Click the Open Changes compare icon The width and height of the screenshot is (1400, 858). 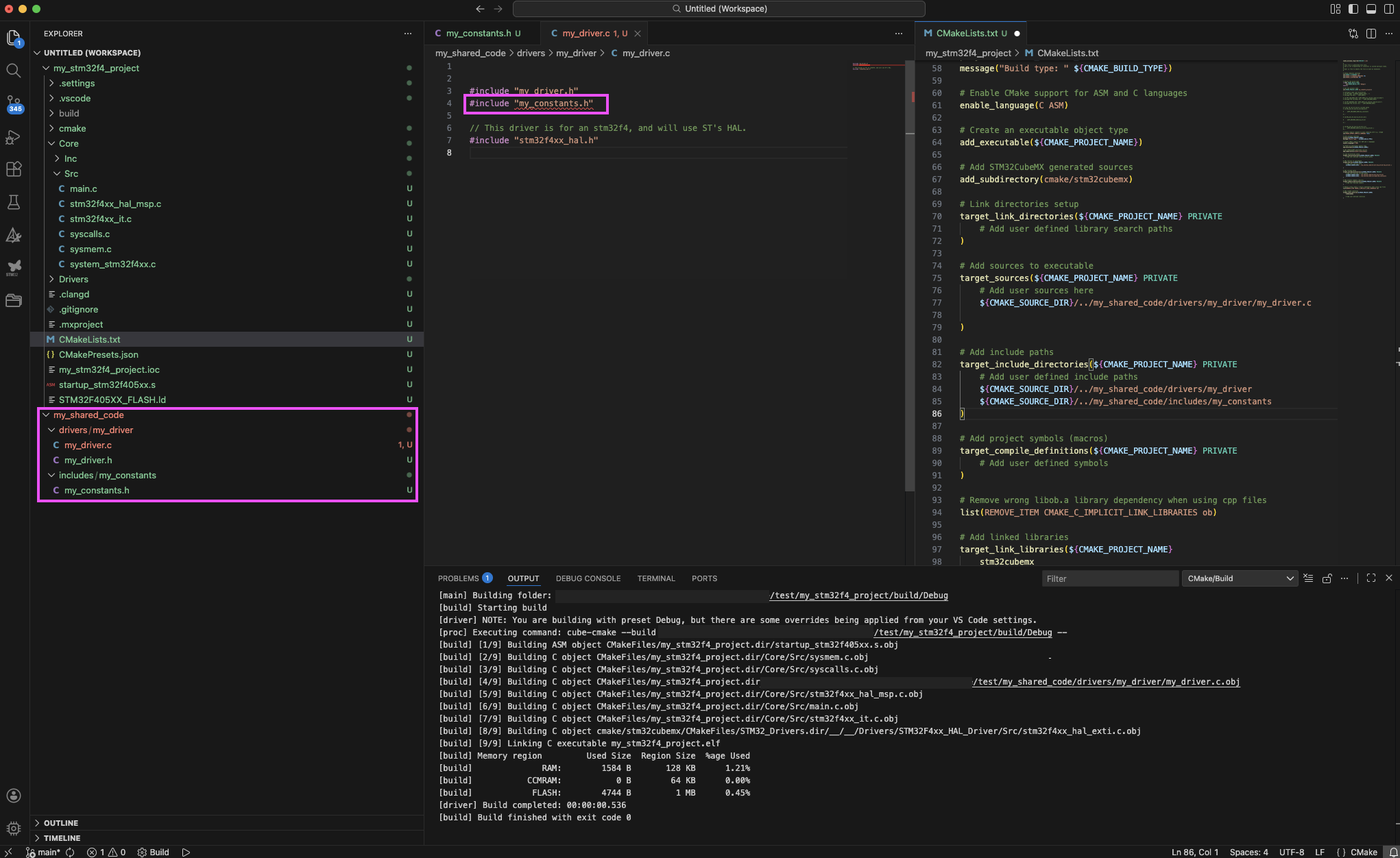[x=1353, y=33]
